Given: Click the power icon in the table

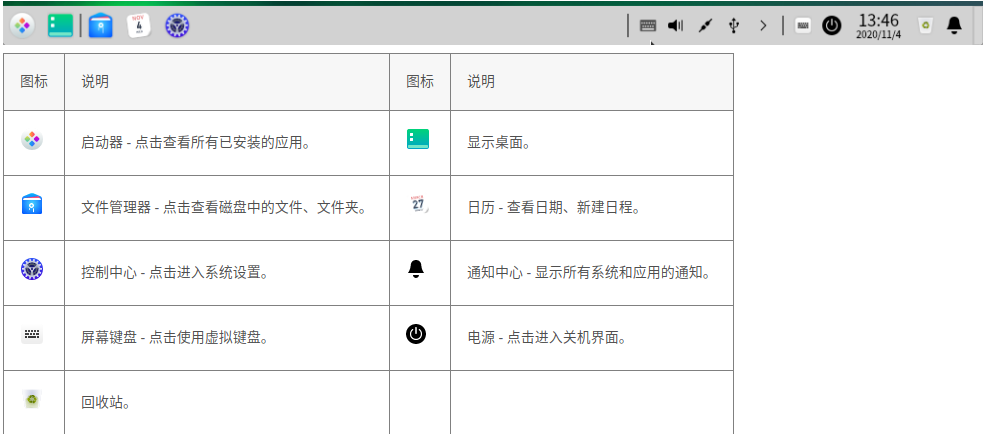Looking at the screenshot, I should 417,334.
